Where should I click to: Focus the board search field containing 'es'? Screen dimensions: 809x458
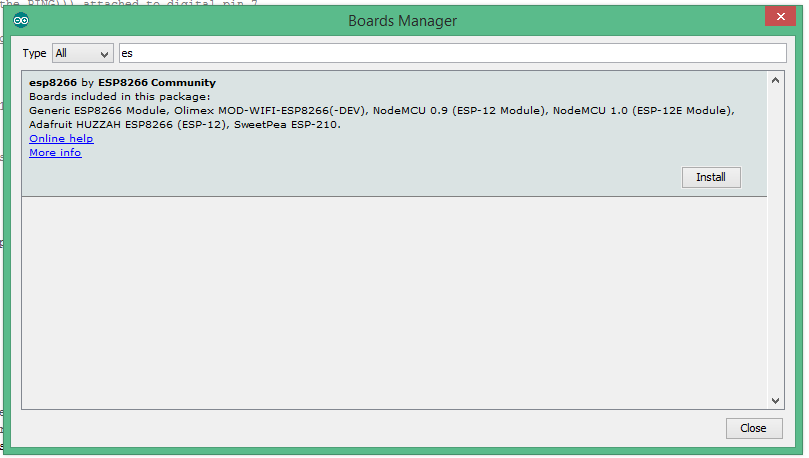[452, 53]
